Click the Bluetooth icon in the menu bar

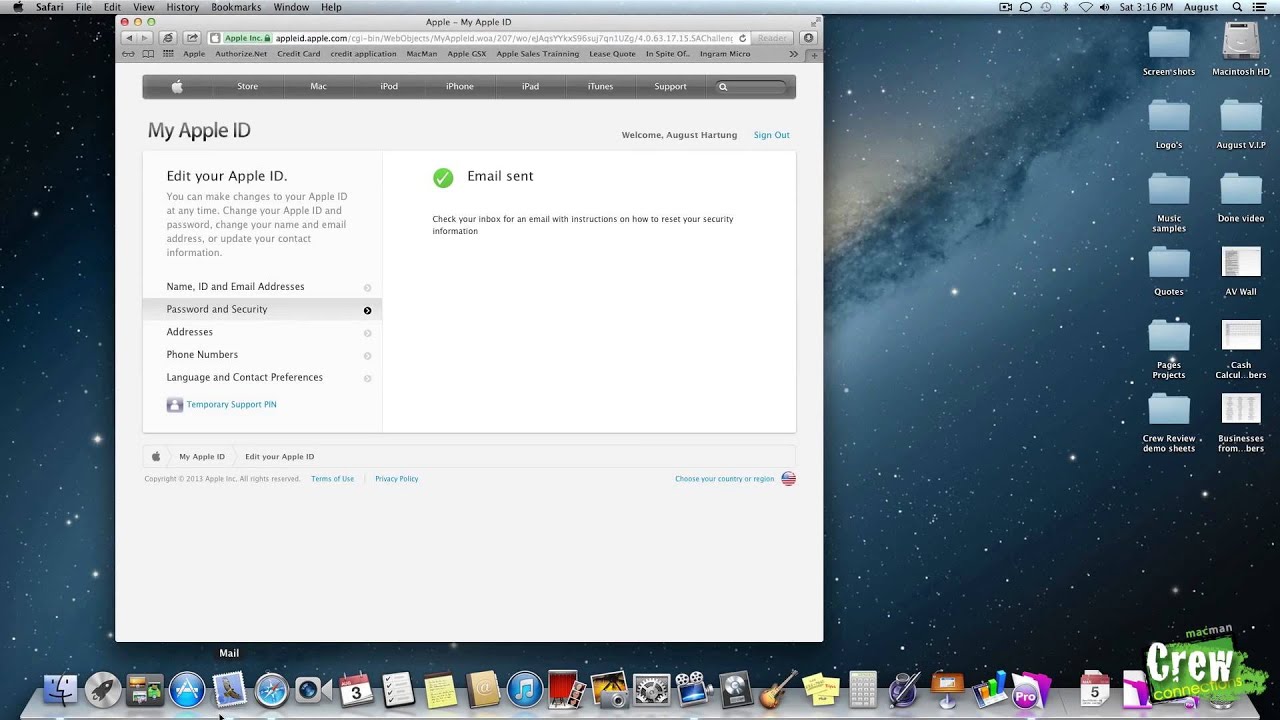(x=1066, y=7)
